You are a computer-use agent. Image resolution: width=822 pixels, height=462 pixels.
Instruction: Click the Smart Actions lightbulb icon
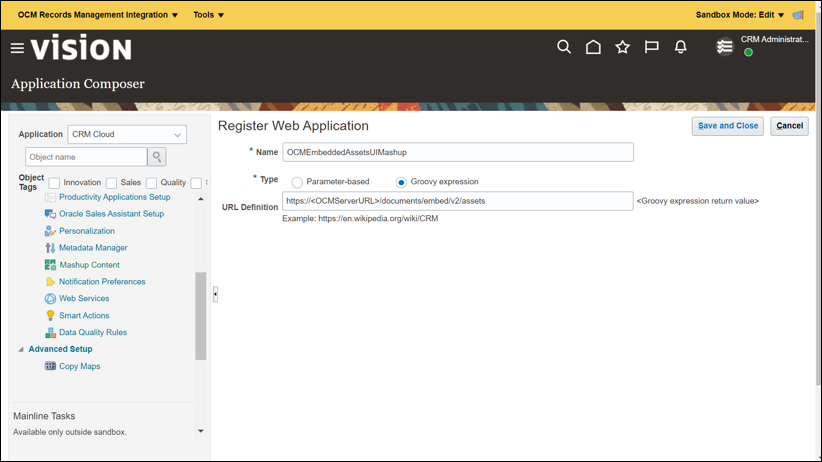[50, 315]
